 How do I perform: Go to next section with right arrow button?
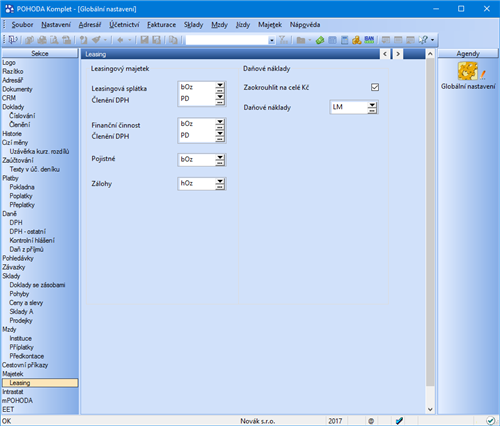tap(398, 54)
